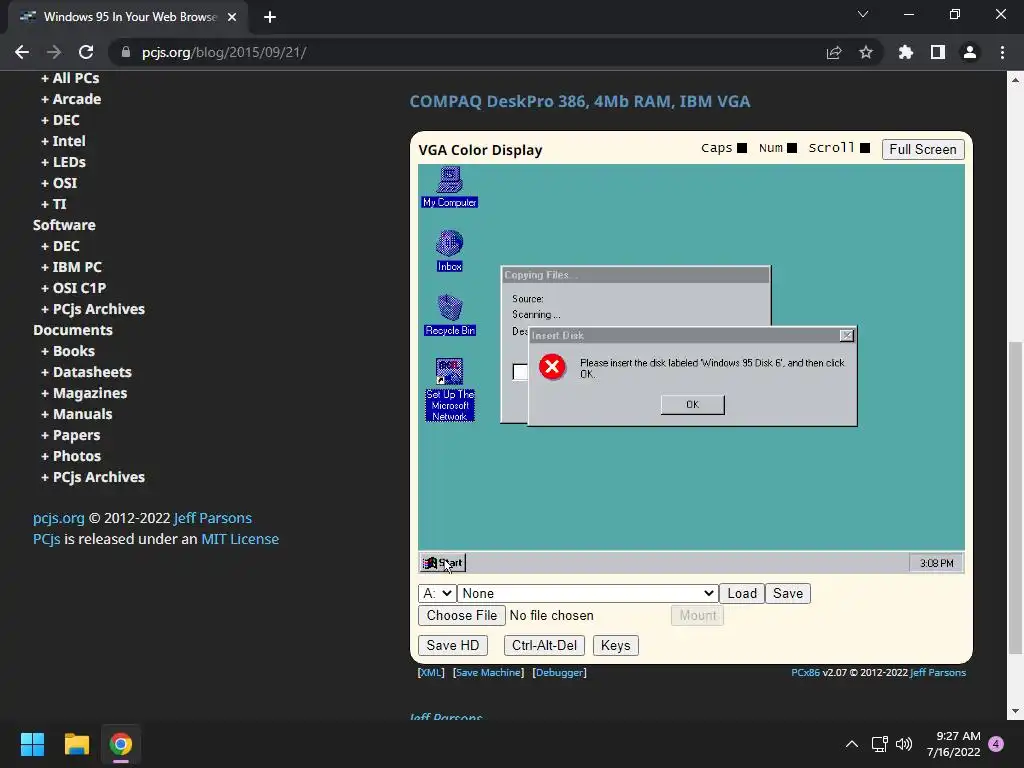Click the Choose File button

[462, 615]
